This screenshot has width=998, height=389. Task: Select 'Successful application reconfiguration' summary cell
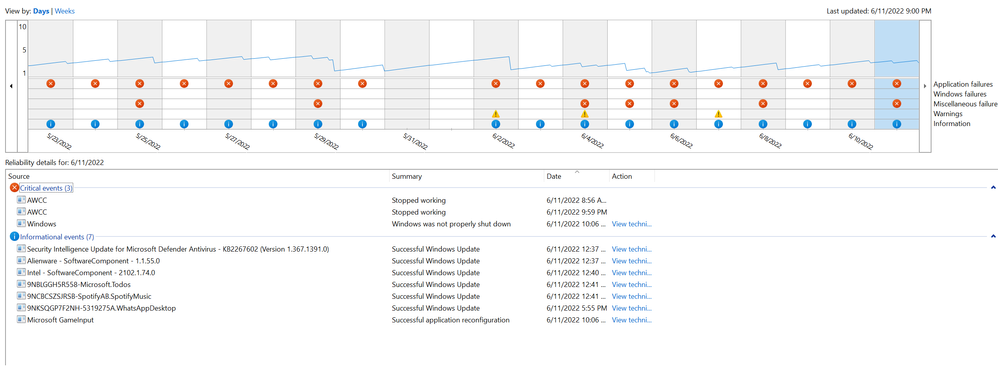pos(451,320)
